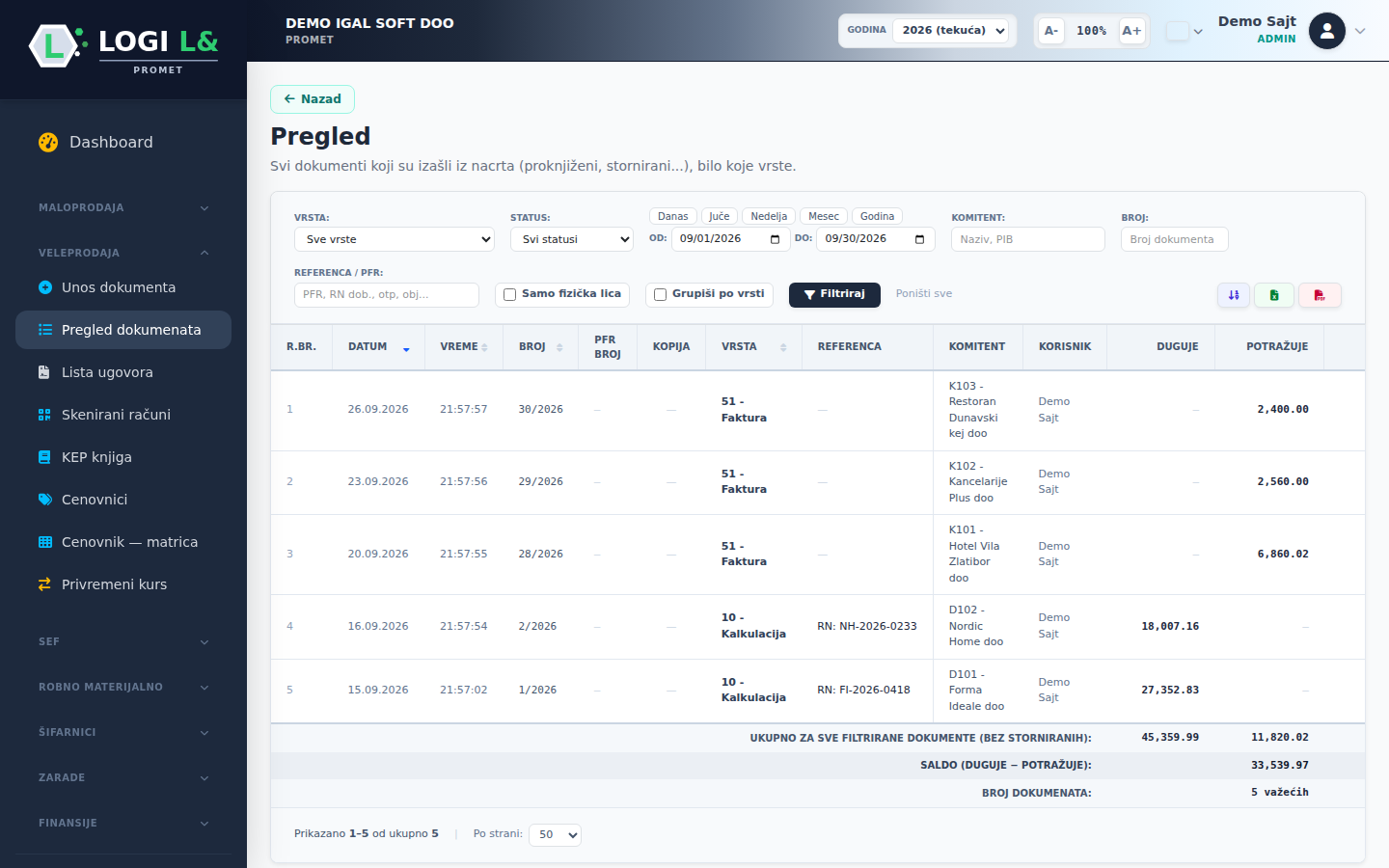The height and width of the screenshot is (868, 1389).
Task: Click the Cenovnici tags icon
Action: coord(44,500)
